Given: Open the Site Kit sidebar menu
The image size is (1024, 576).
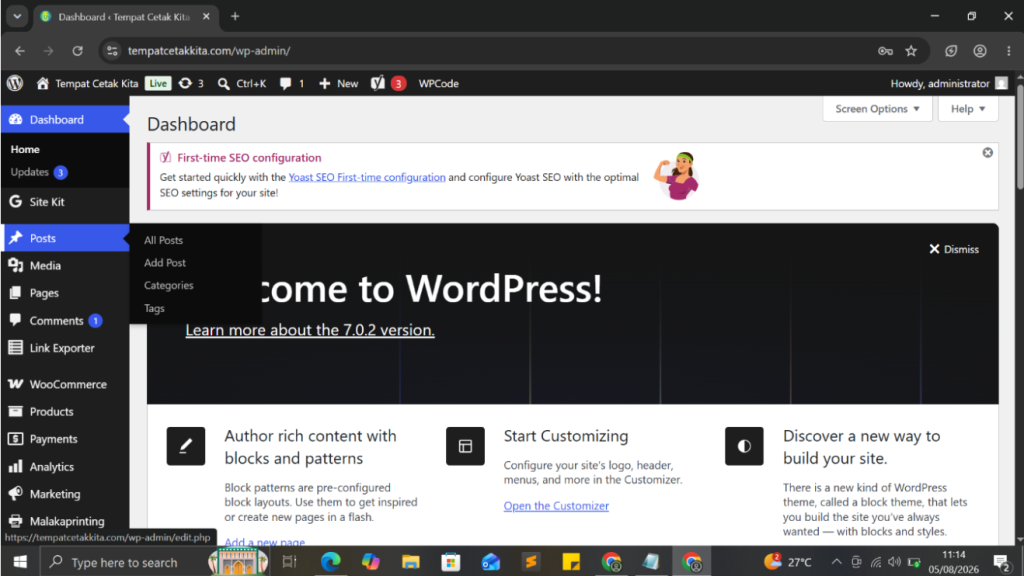Looking at the screenshot, I should pos(65,202).
